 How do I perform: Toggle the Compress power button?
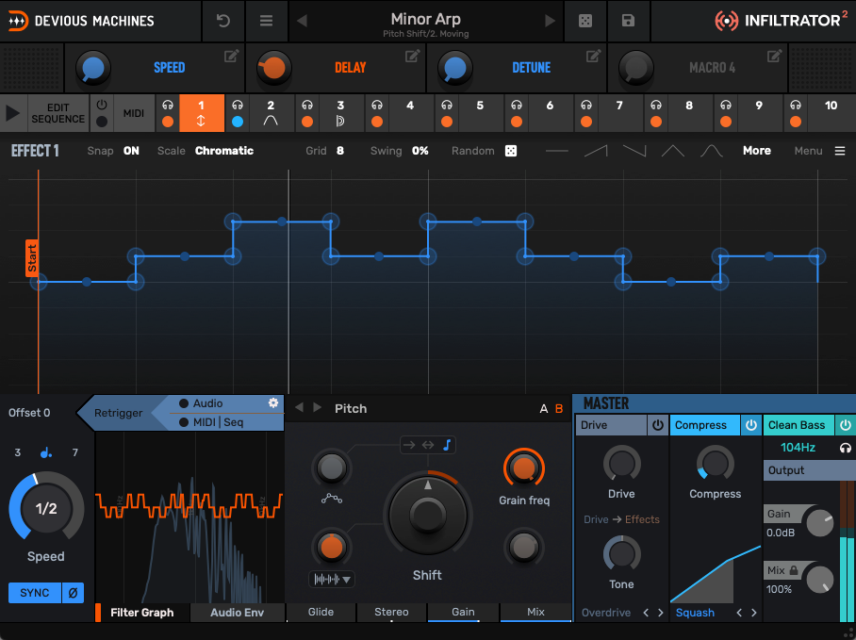[x=751, y=425]
